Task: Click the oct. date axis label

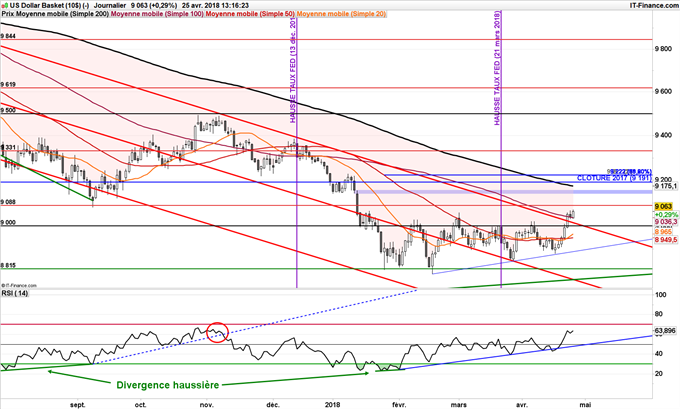Action: pos(141,405)
